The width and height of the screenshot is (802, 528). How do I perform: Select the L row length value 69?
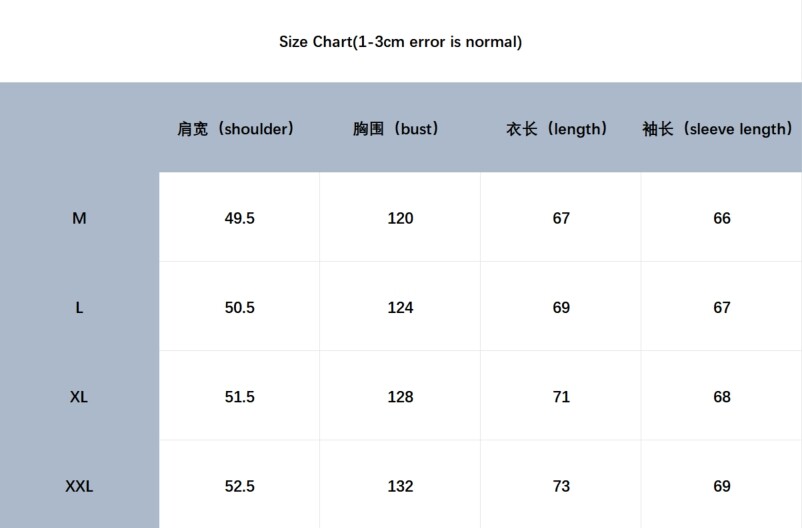[x=561, y=308]
